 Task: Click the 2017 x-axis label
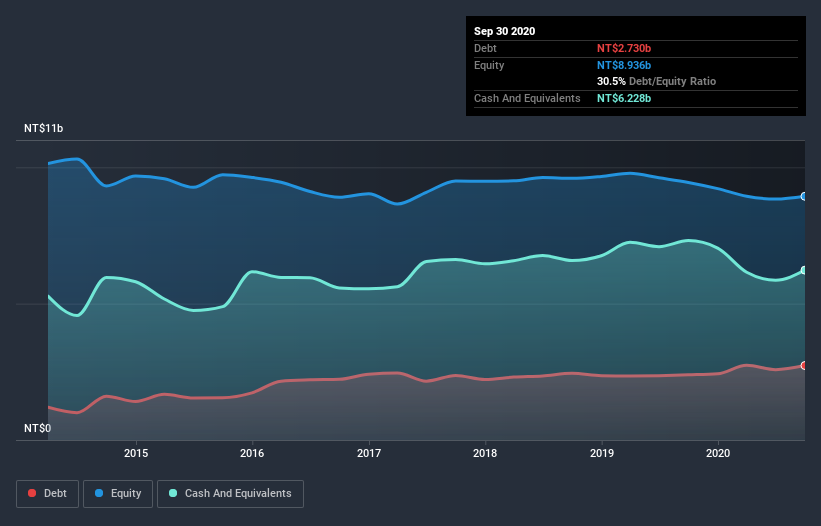click(369, 453)
